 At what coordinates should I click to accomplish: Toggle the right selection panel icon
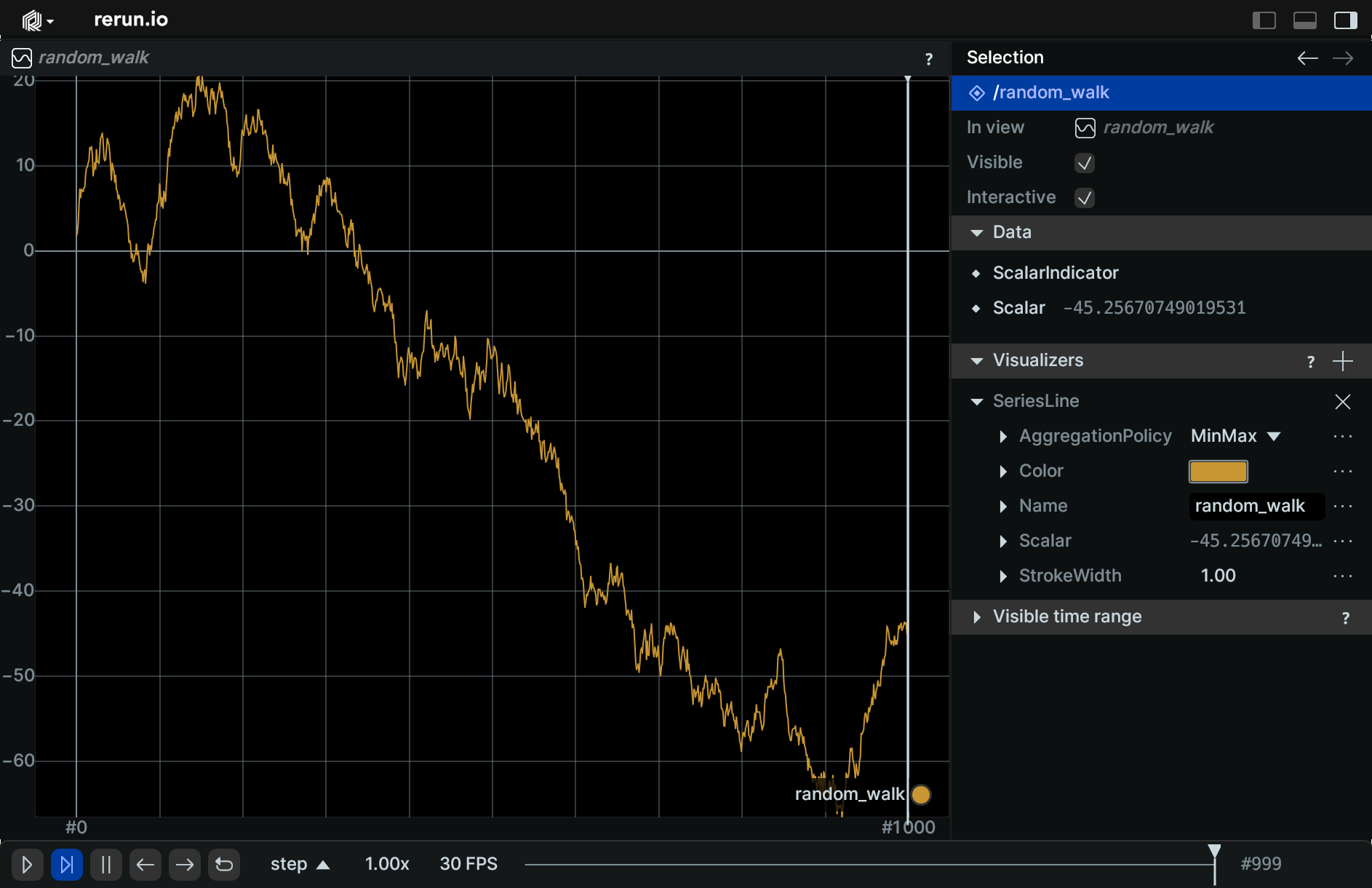(1345, 20)
